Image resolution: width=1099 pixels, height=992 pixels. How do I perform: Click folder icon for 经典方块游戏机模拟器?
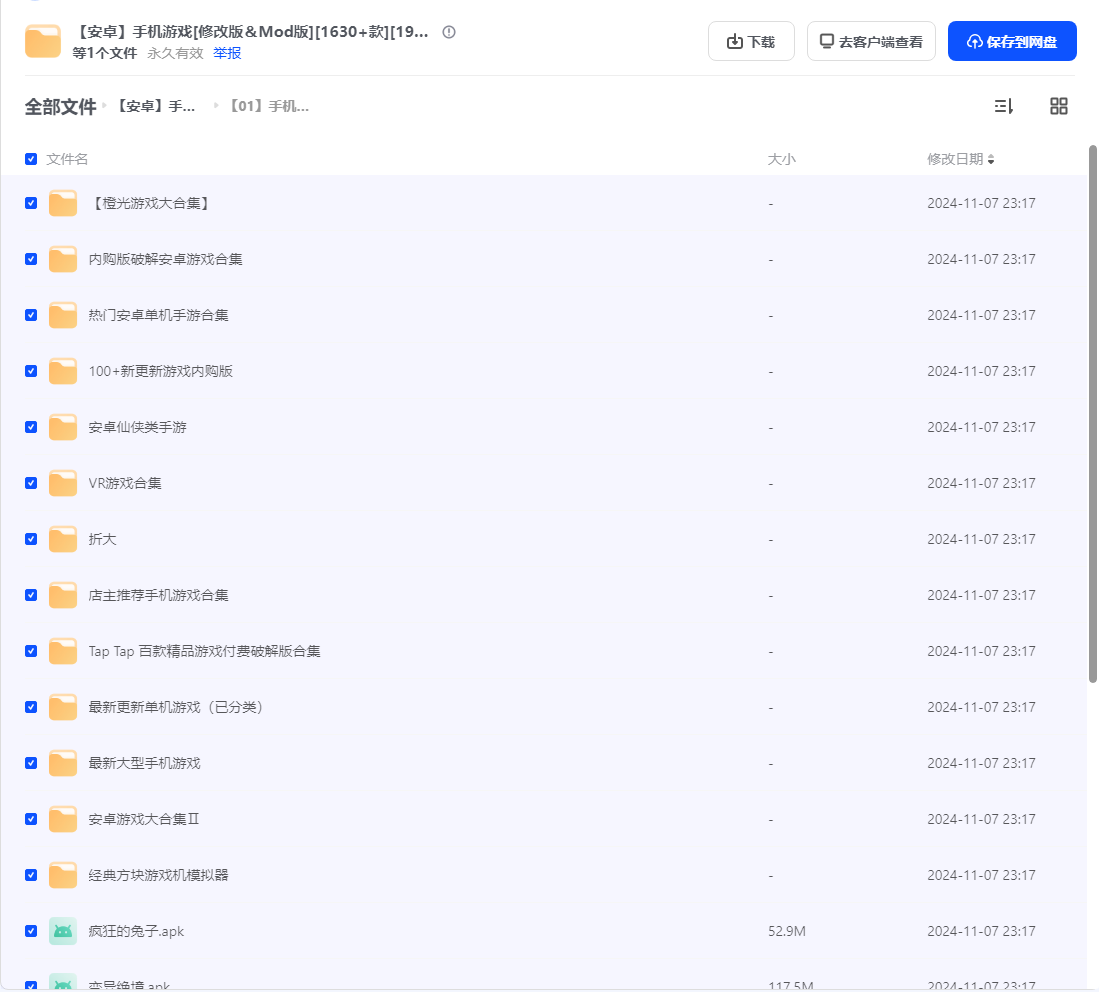63,875
